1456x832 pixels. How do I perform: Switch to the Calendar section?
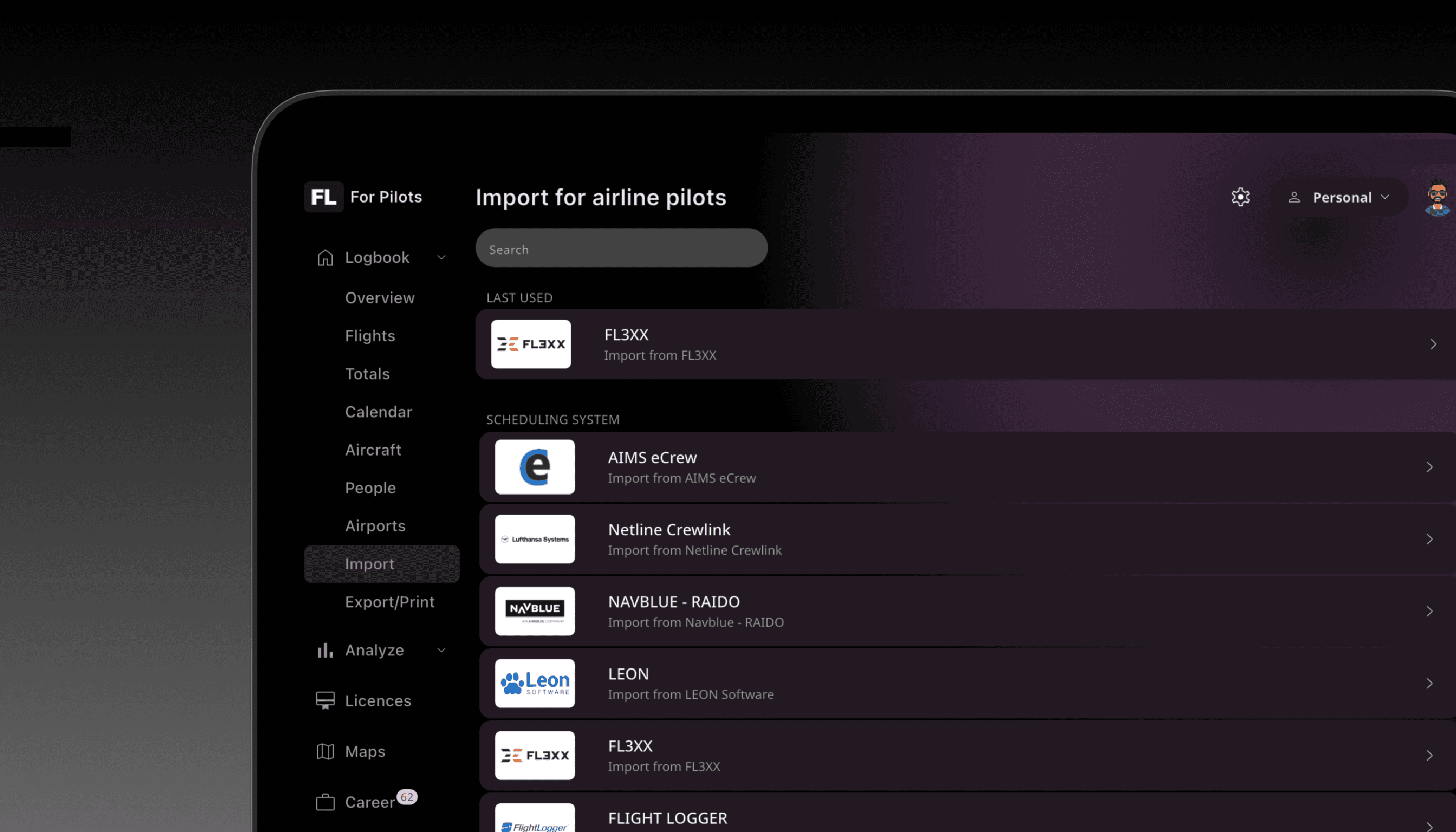(x=378, y=412)
